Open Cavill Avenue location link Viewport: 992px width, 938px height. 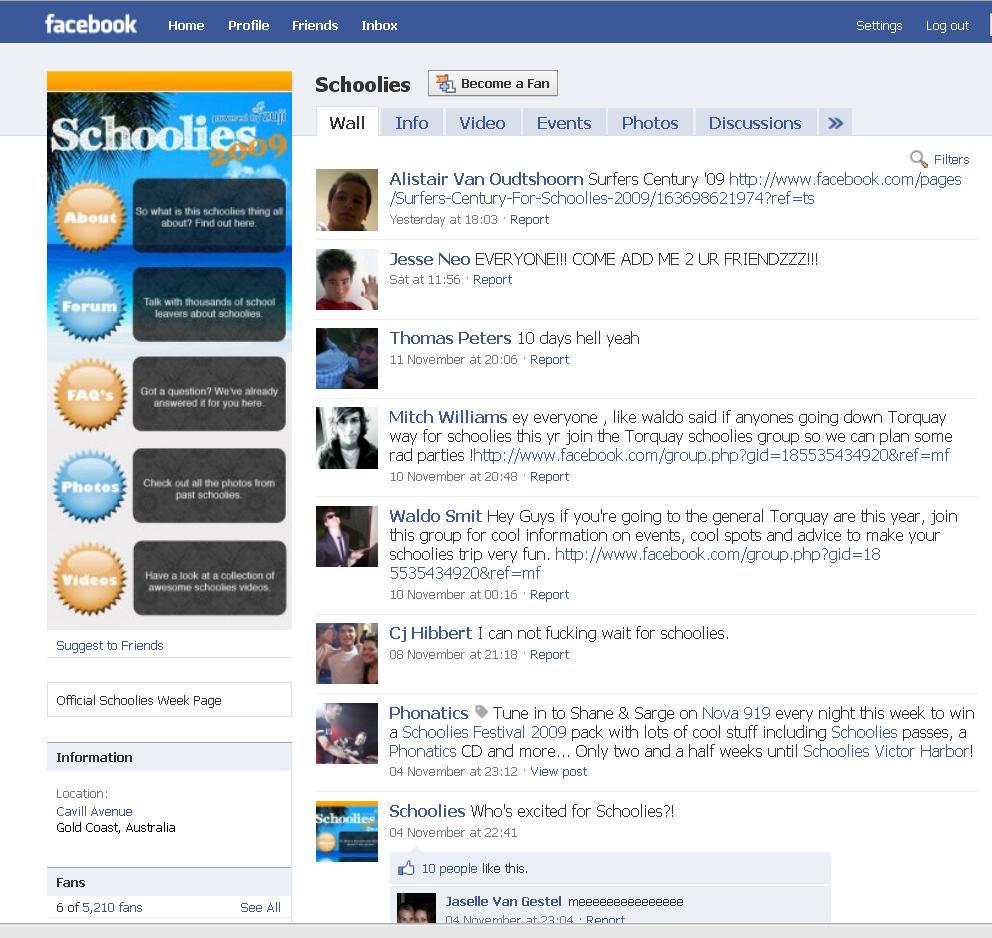94,811
